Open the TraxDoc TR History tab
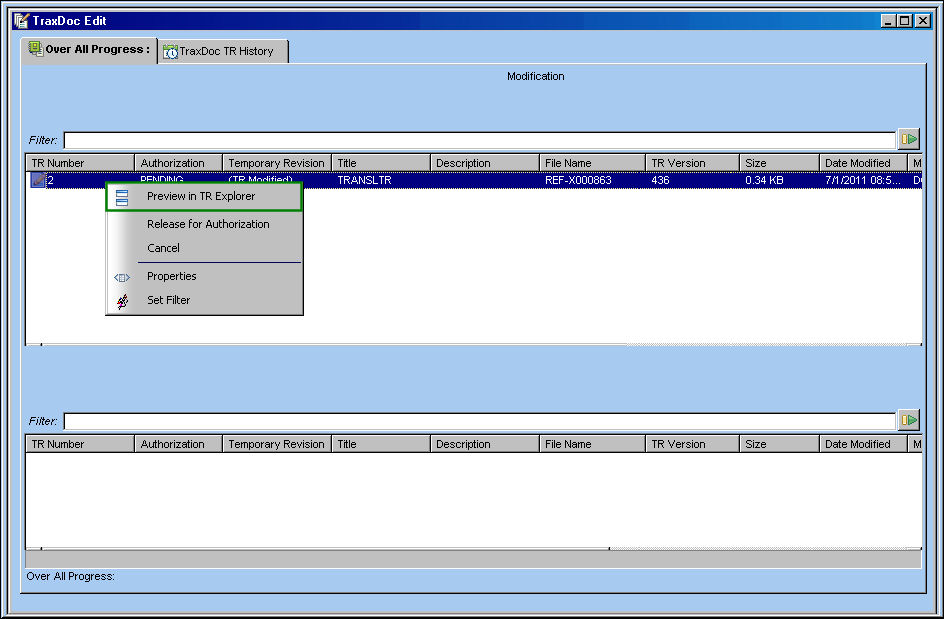944x619 pixels. (223, 52)
